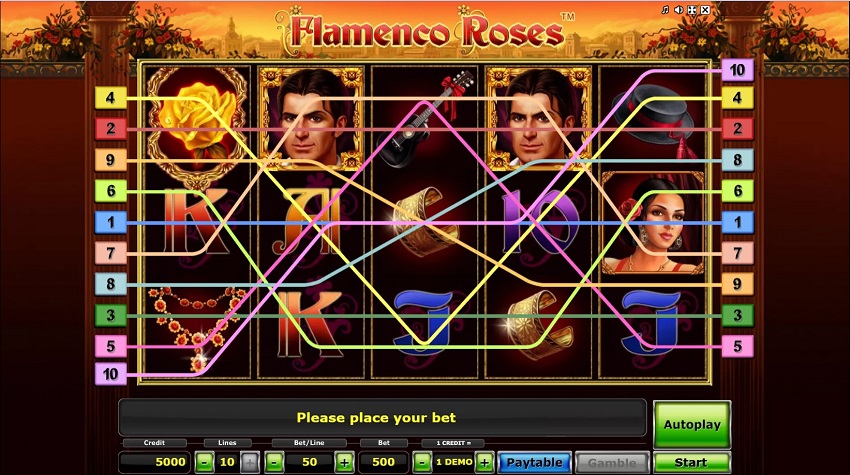Select payline 4 marker on left
The height and width of the screenshot is (475, 850).
coord(111,98)
